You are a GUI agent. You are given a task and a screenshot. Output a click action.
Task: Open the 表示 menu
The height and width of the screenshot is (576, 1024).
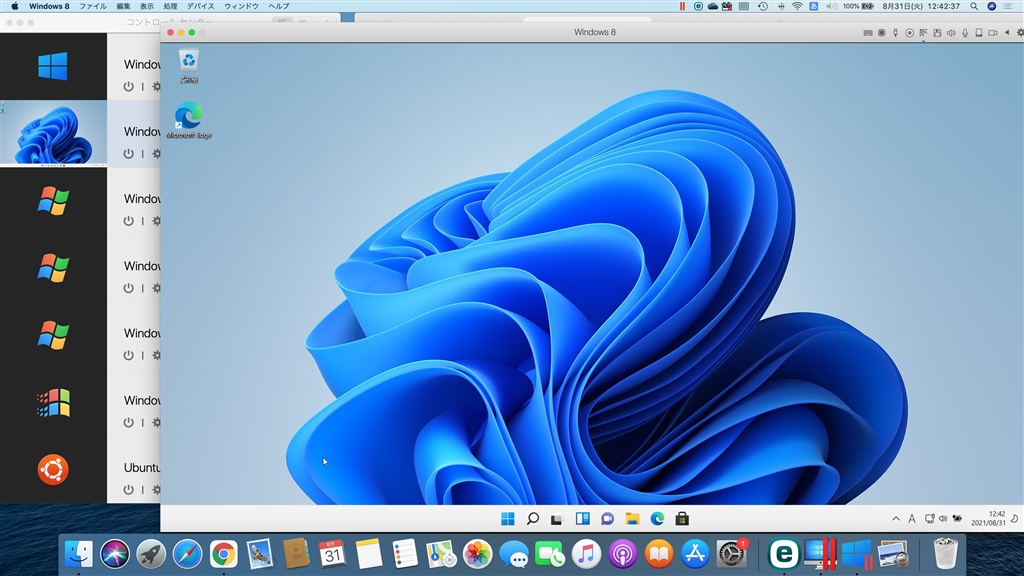pyautogui.click(x=147, y=6)
